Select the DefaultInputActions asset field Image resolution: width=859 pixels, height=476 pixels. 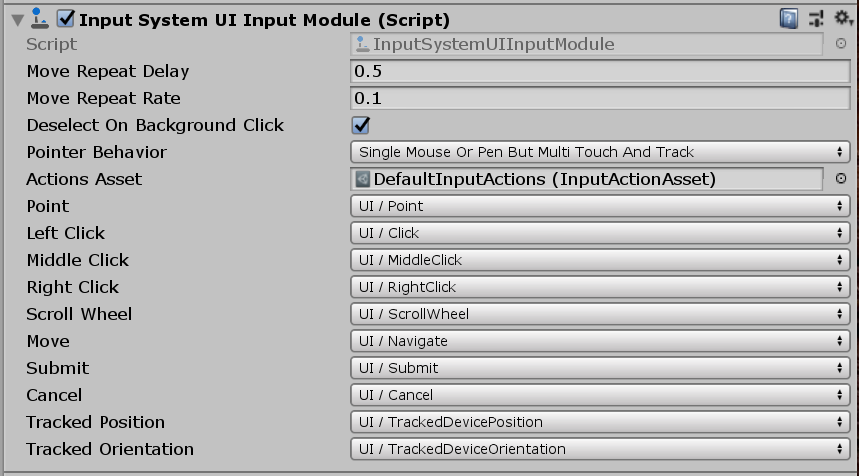coord(590,179)
